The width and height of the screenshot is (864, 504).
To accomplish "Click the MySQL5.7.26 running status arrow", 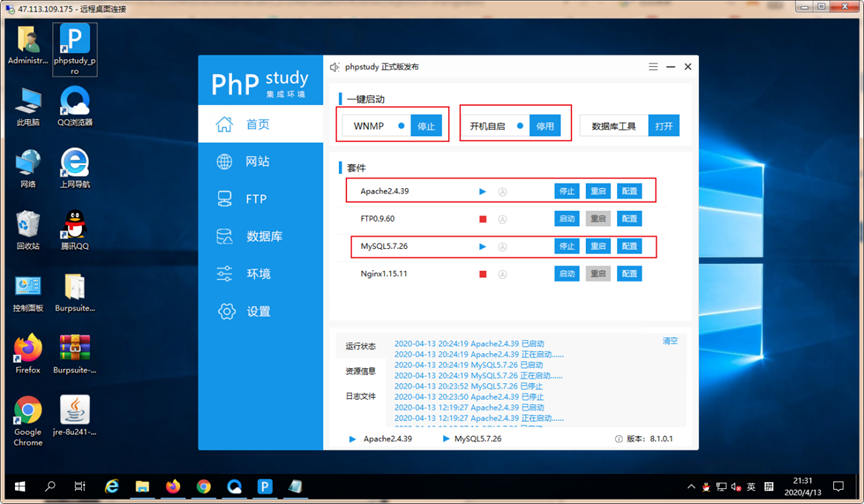I will (x=483, y=247).
